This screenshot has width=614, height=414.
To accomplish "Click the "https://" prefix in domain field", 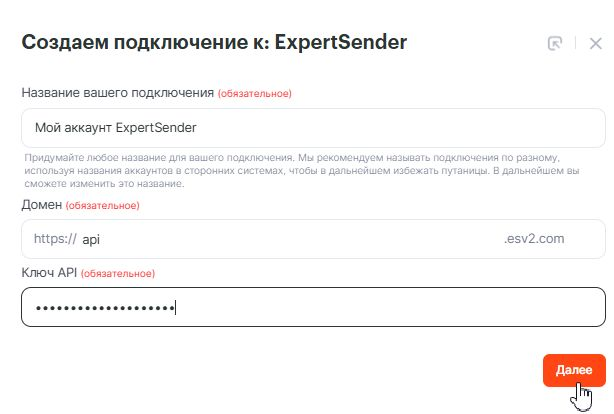I will (55, 239).
